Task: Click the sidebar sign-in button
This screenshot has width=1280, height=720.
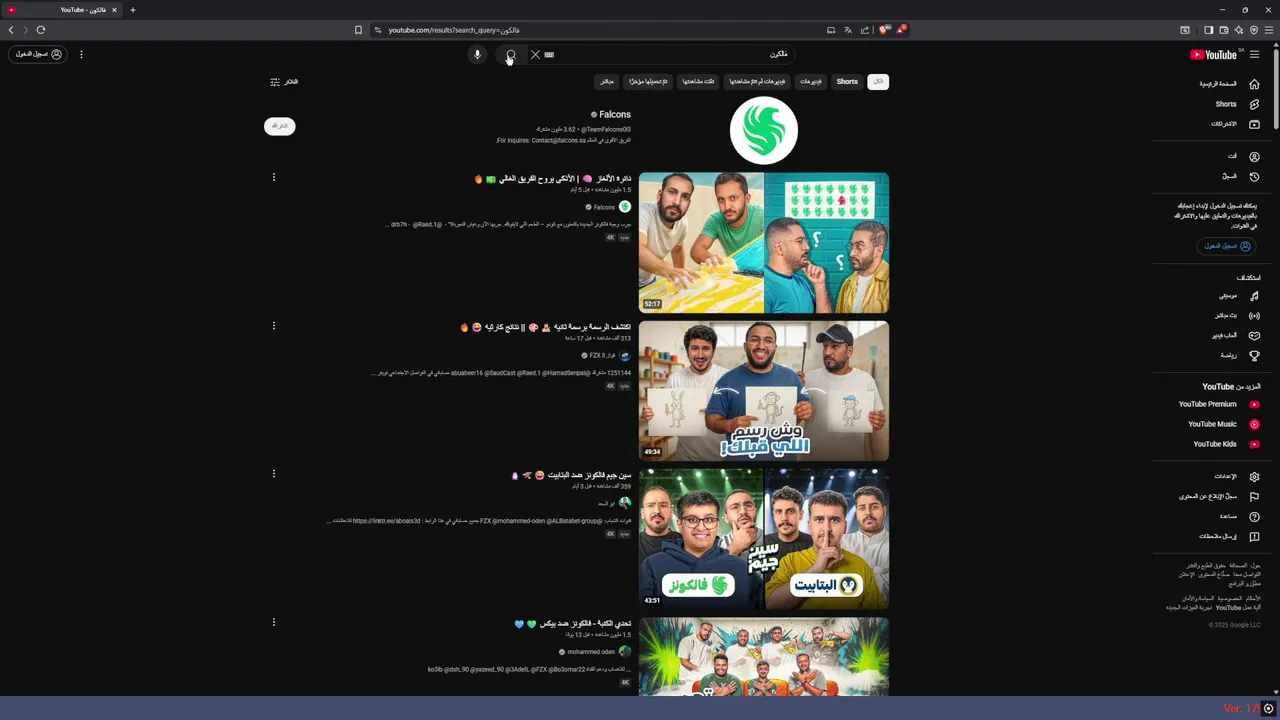Action: (1227, 246)
